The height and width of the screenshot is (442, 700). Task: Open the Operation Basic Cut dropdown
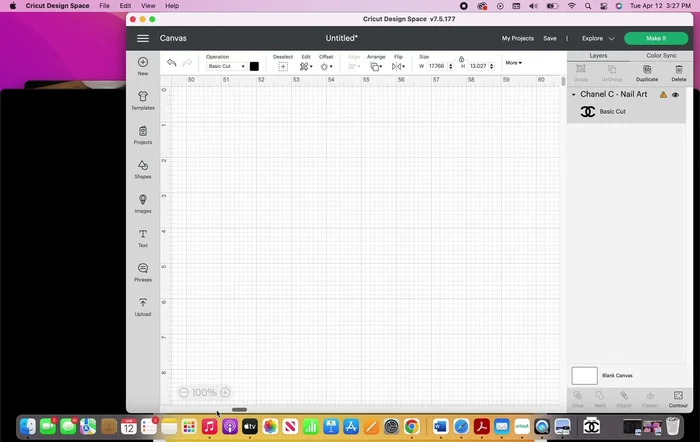[226, 66]
